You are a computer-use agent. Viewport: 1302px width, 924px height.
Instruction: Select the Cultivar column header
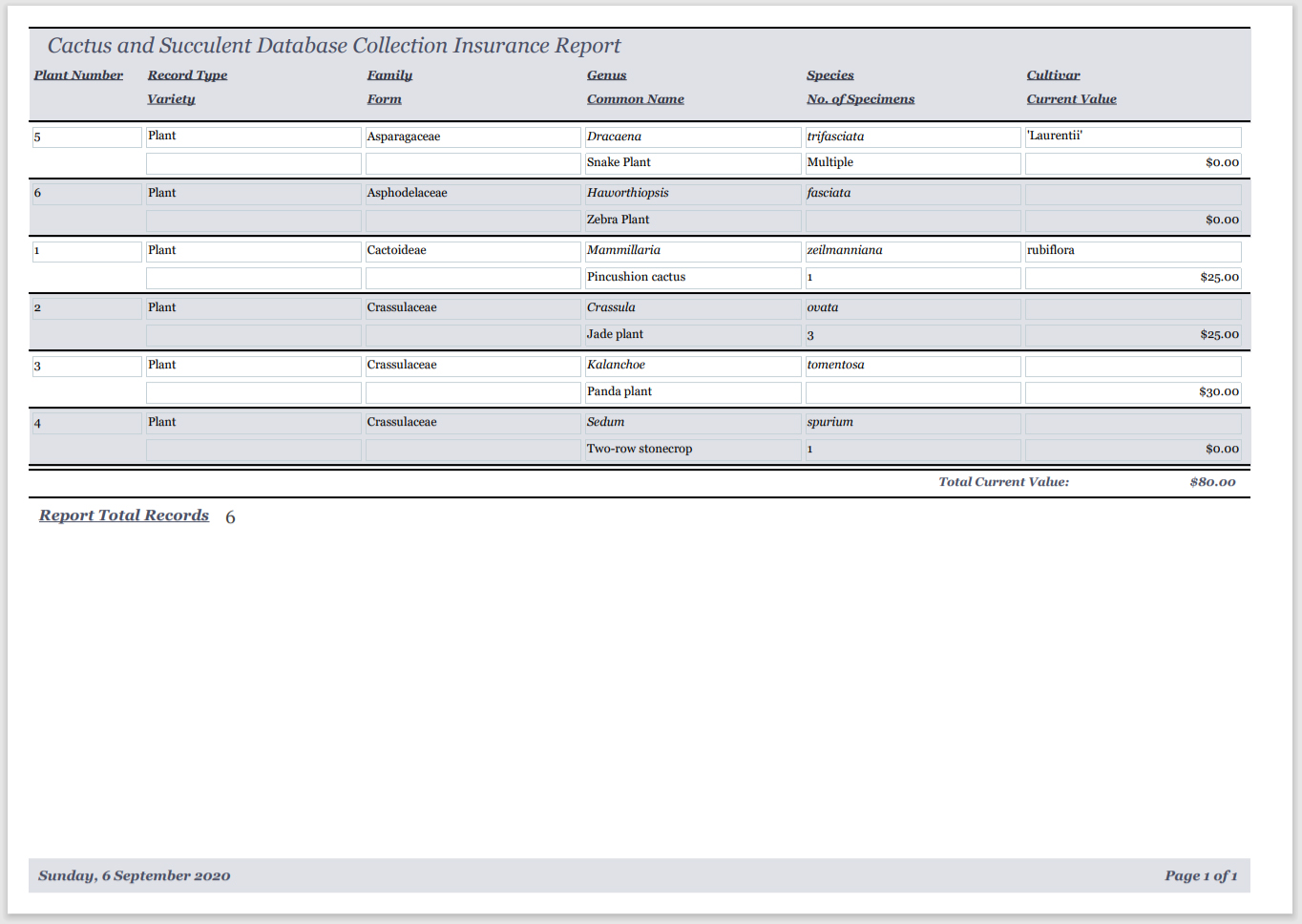[1053, 75]
